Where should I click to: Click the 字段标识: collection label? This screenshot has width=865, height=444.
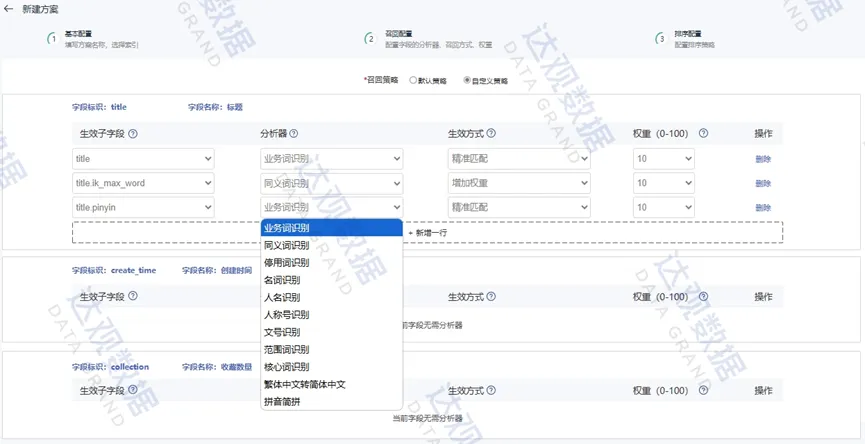click(110, 367)
